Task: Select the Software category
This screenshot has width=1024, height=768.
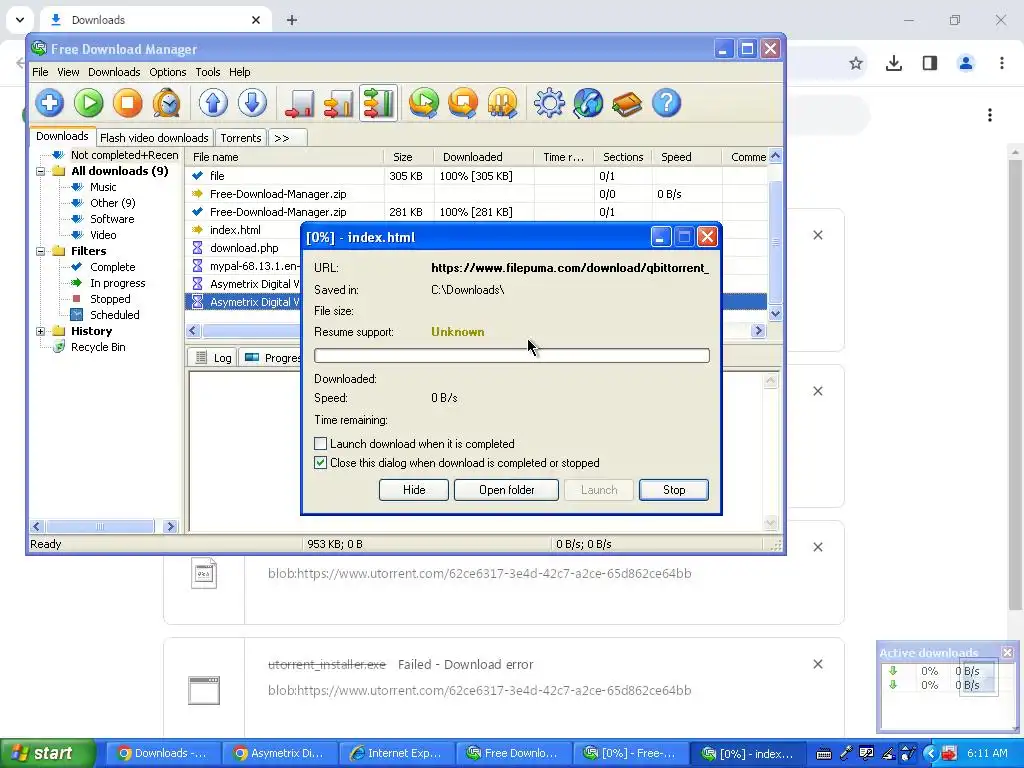Action: 112,219
